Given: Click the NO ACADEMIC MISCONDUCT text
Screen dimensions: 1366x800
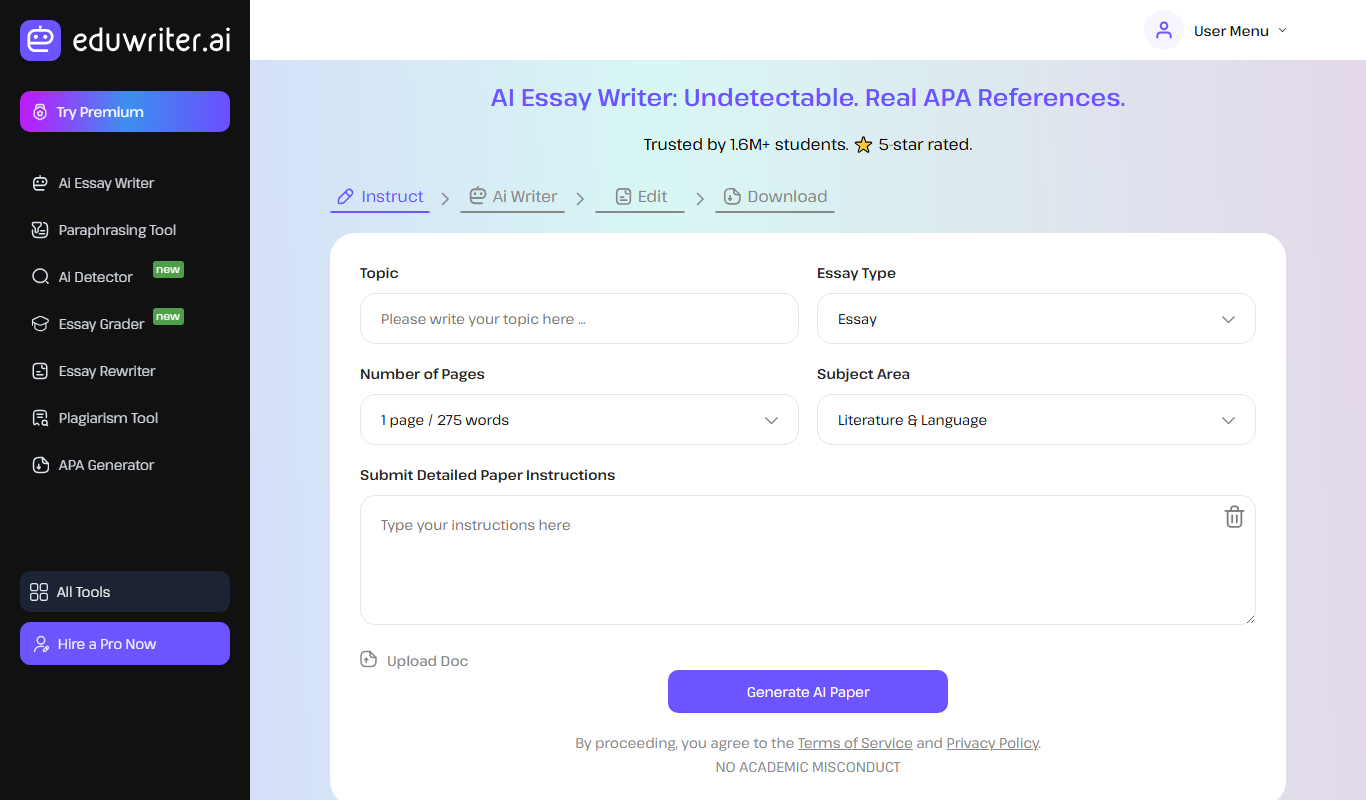Looking at the screenshot, I should pos(808,767).
